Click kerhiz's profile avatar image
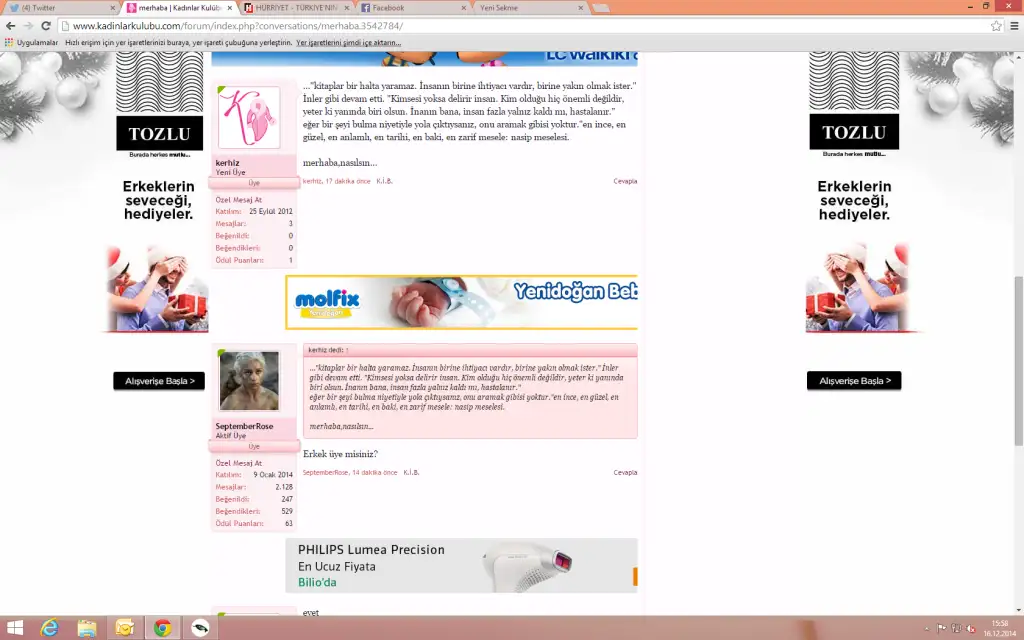The image size is (1024, 640). coord(249,117)
